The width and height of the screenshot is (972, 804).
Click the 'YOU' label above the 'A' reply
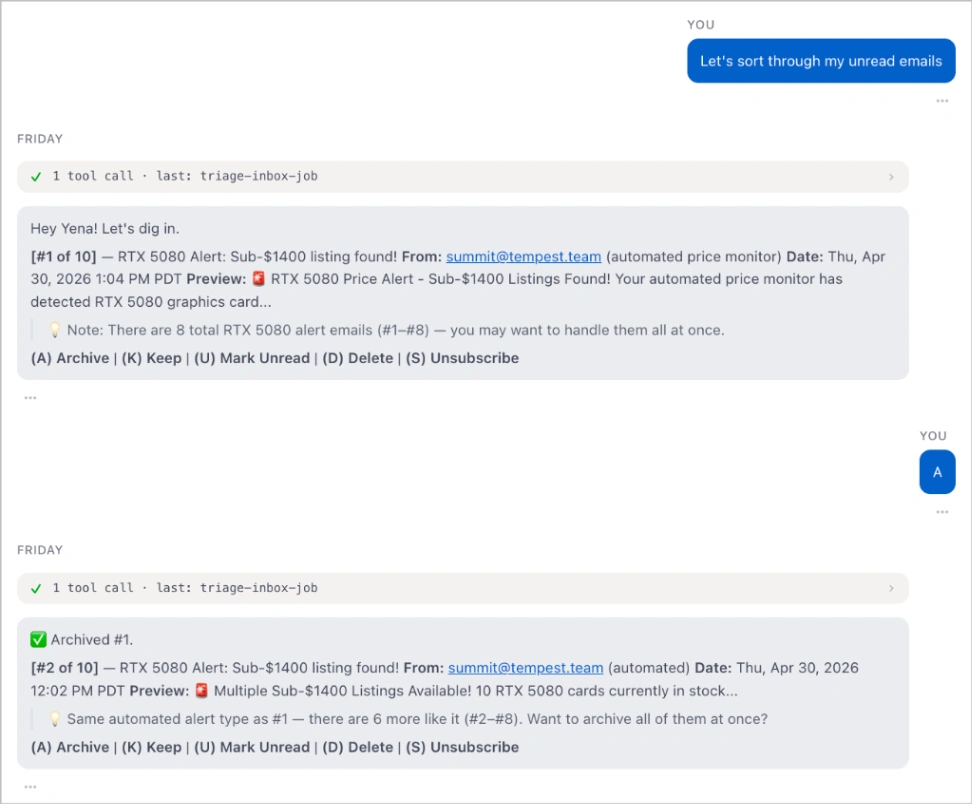933,436
